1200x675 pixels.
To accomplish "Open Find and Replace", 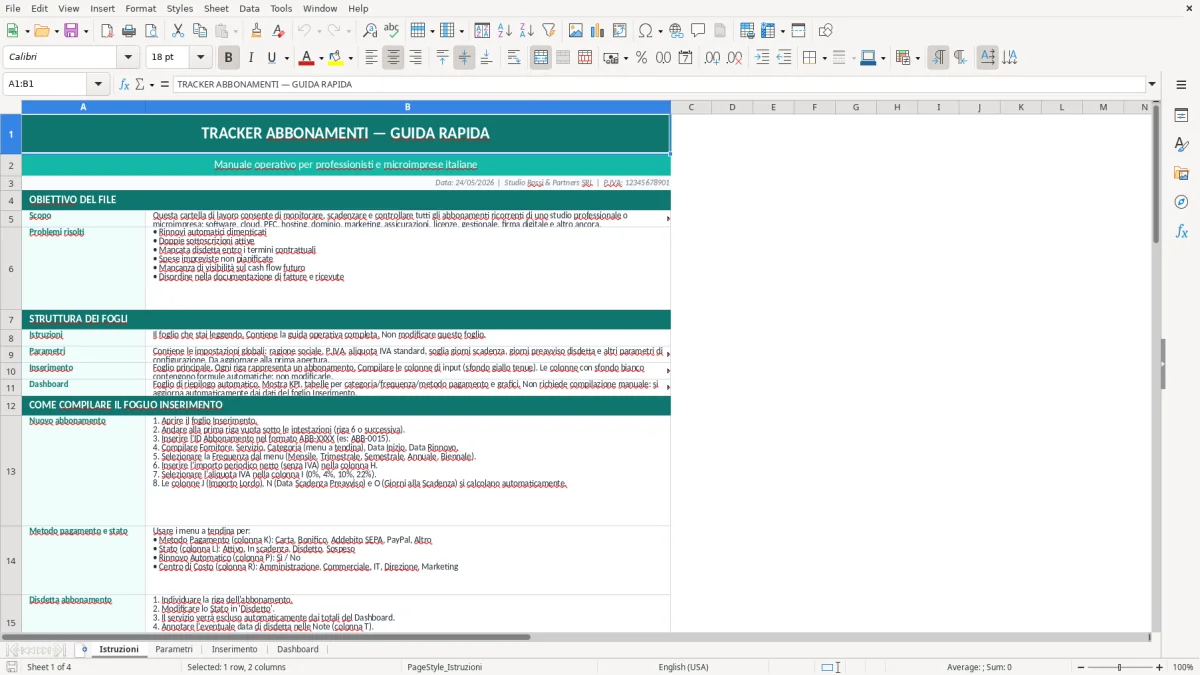I will click(370, 31).
